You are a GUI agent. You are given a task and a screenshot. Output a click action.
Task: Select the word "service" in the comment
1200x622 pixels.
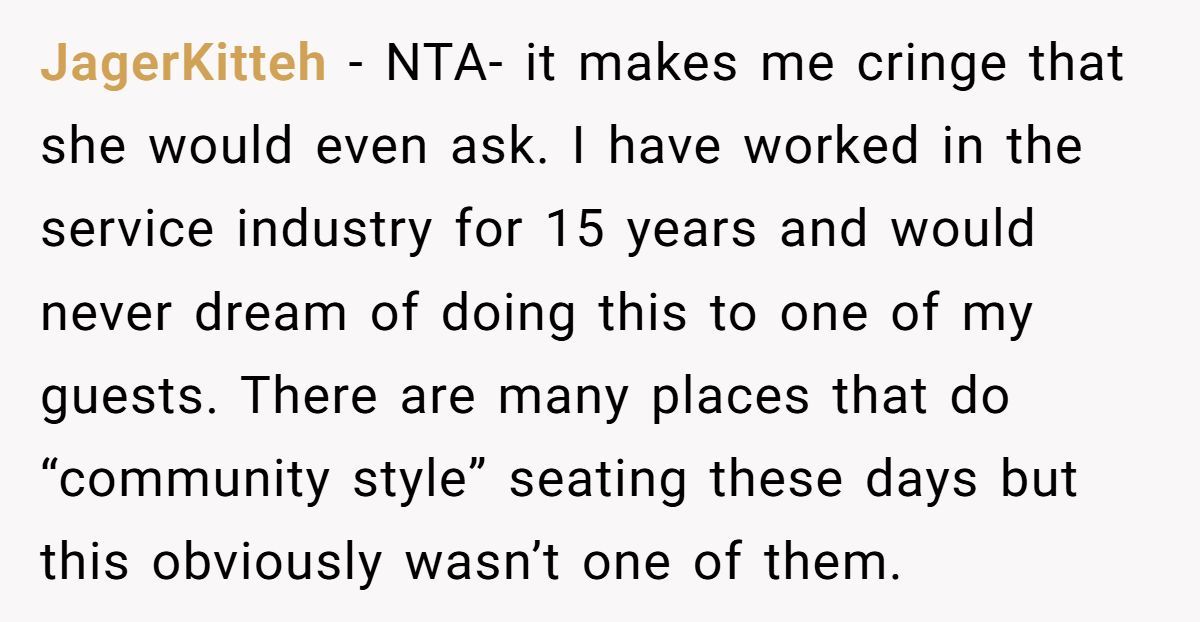click(126, 231)
